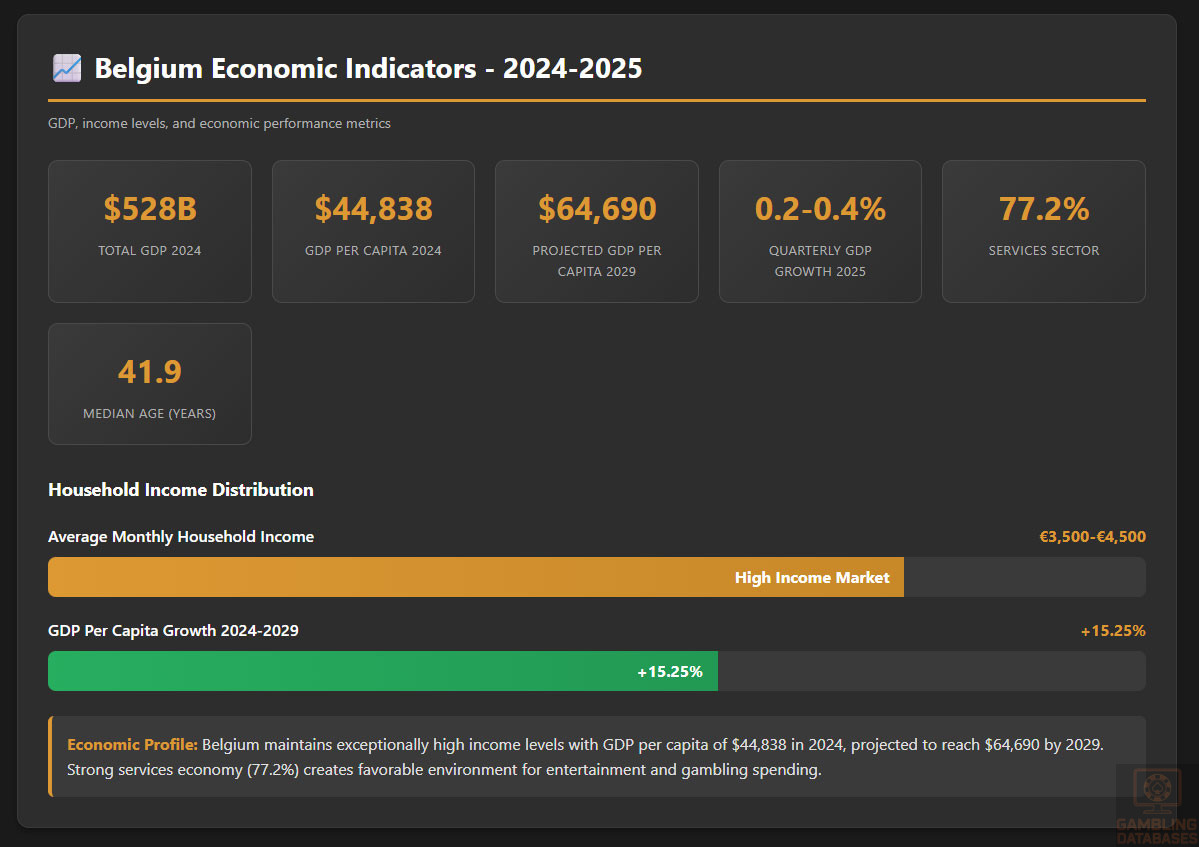Click the $64,690 projected GDP card
This screenshot has height=847, width=1199.
tap(597, 231)
